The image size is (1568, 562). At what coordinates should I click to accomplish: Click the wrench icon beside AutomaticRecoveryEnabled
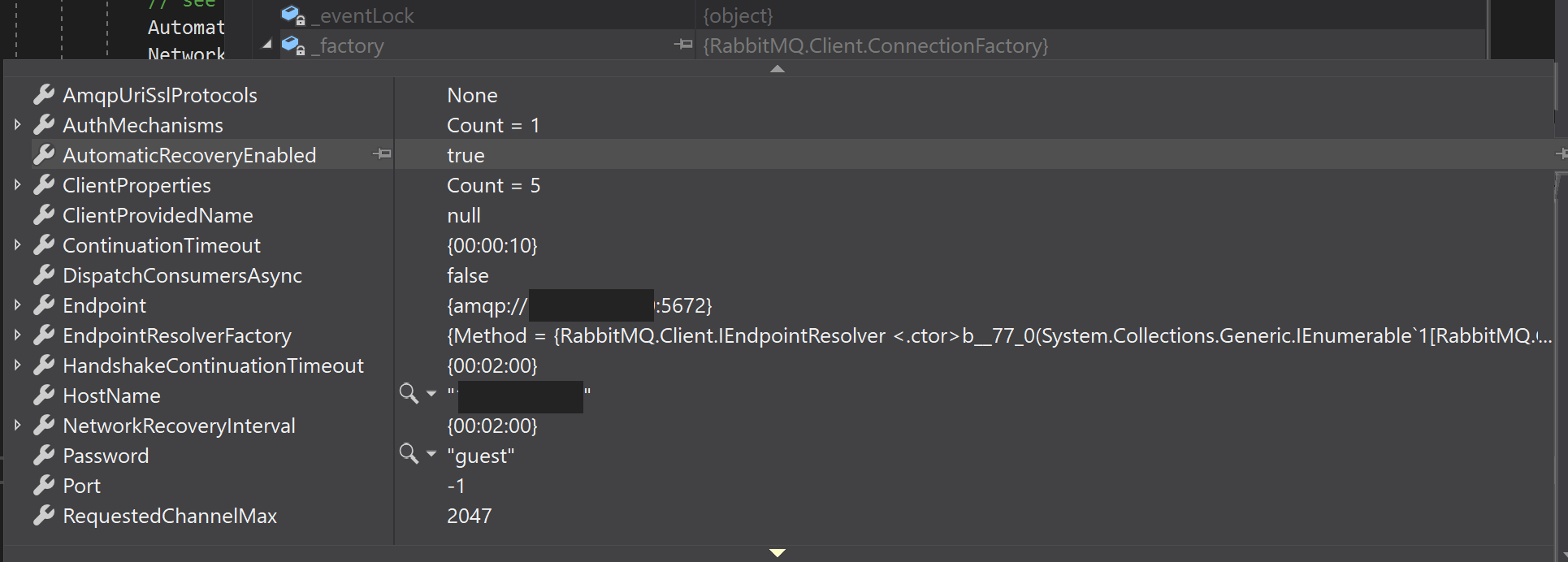click(x=44, y=155)
